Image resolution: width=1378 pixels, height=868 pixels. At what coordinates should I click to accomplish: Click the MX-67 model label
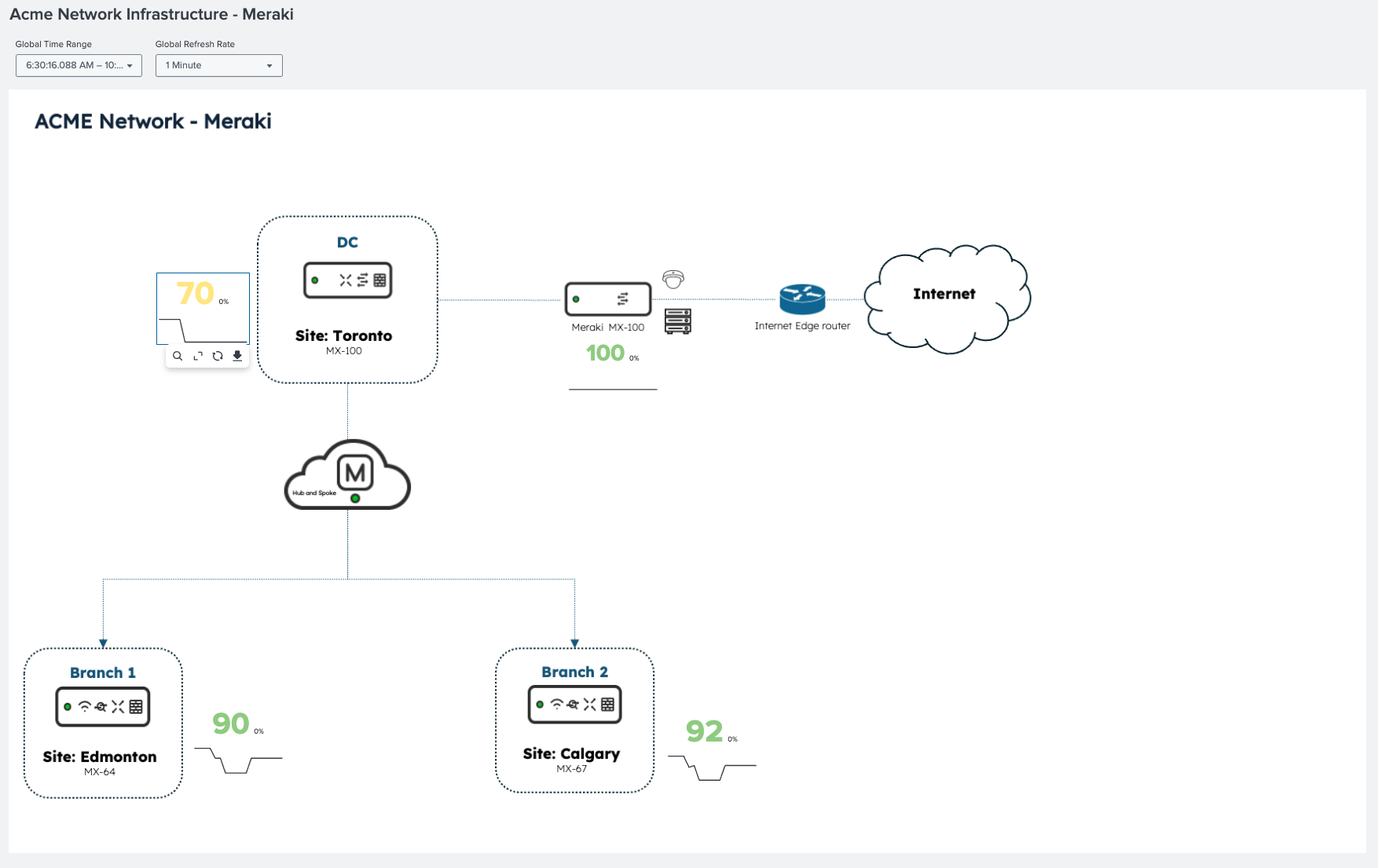[x=572, y=769]
